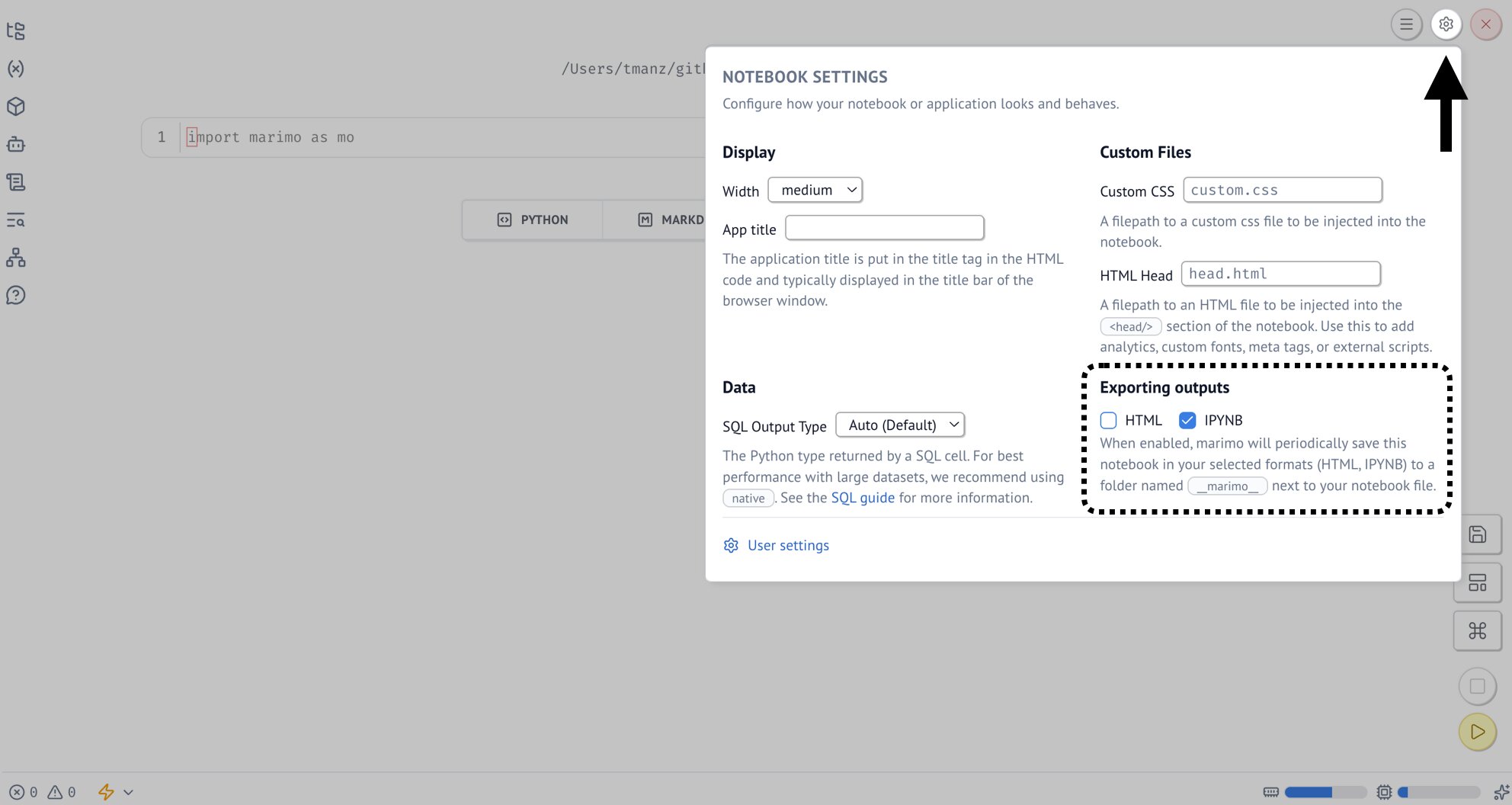Click the App title input field
Screen dimensions: 1512x805
pos(884,228)
